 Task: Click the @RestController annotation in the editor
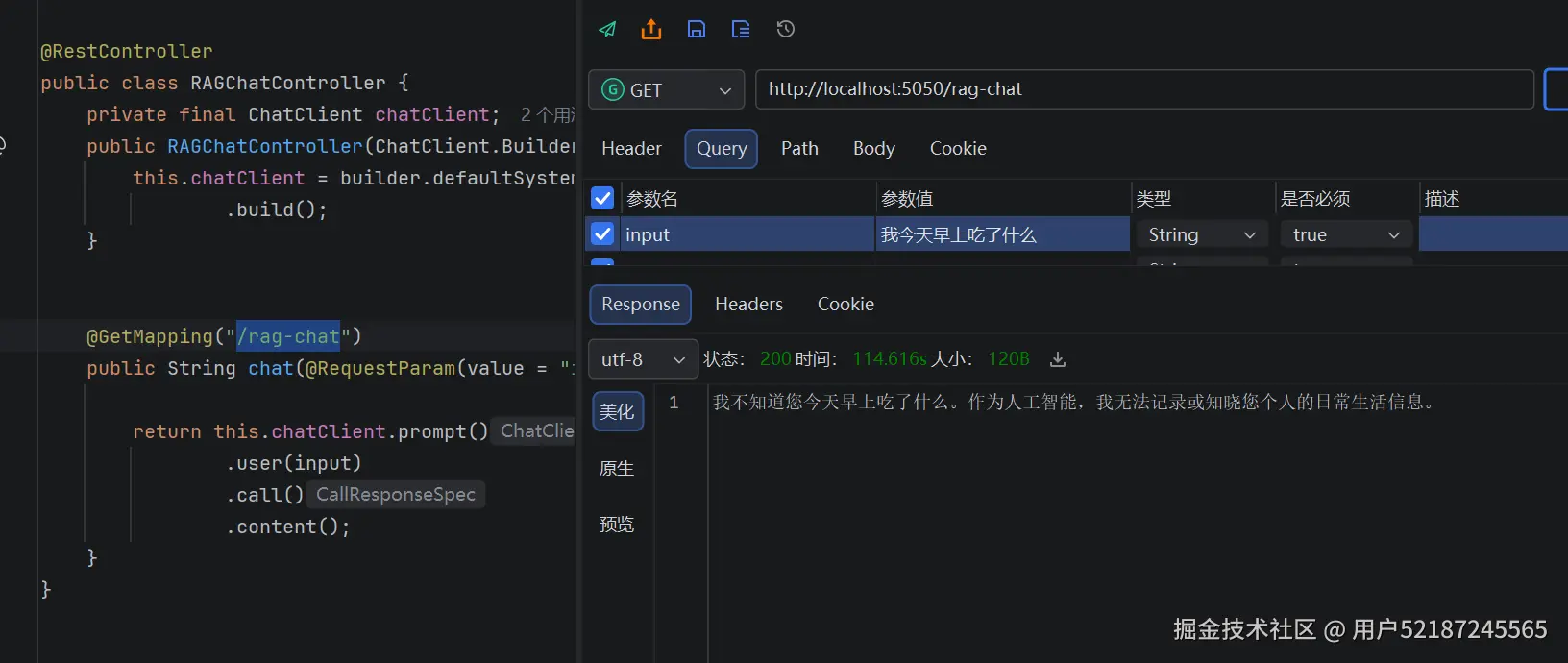[127, 51]
